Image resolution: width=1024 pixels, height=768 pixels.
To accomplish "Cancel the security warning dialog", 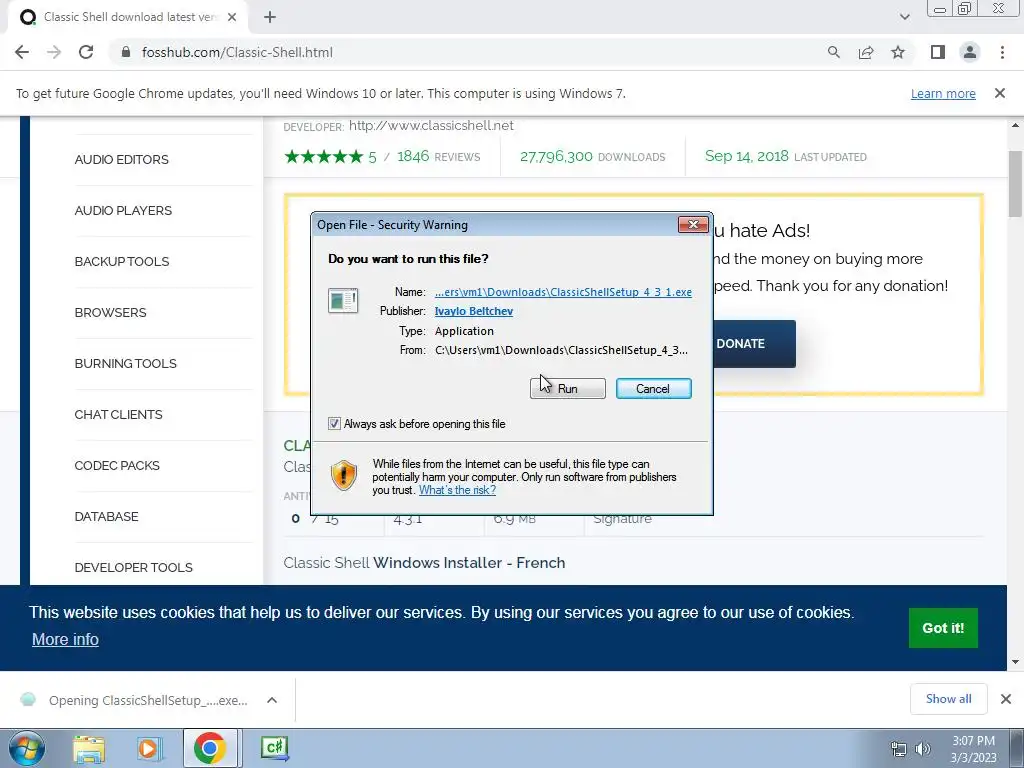I will pyautogui.click(x=653, y=389).
